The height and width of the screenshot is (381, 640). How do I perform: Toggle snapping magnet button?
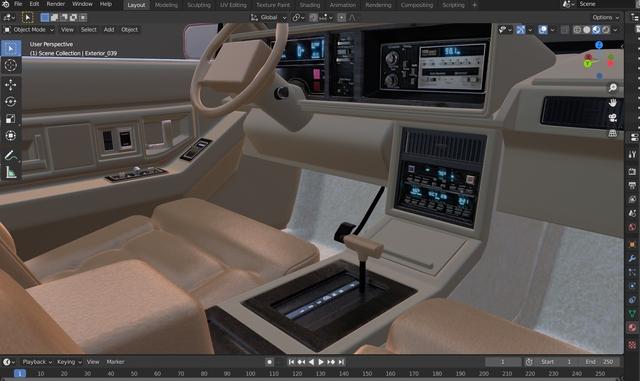[313, 18]
